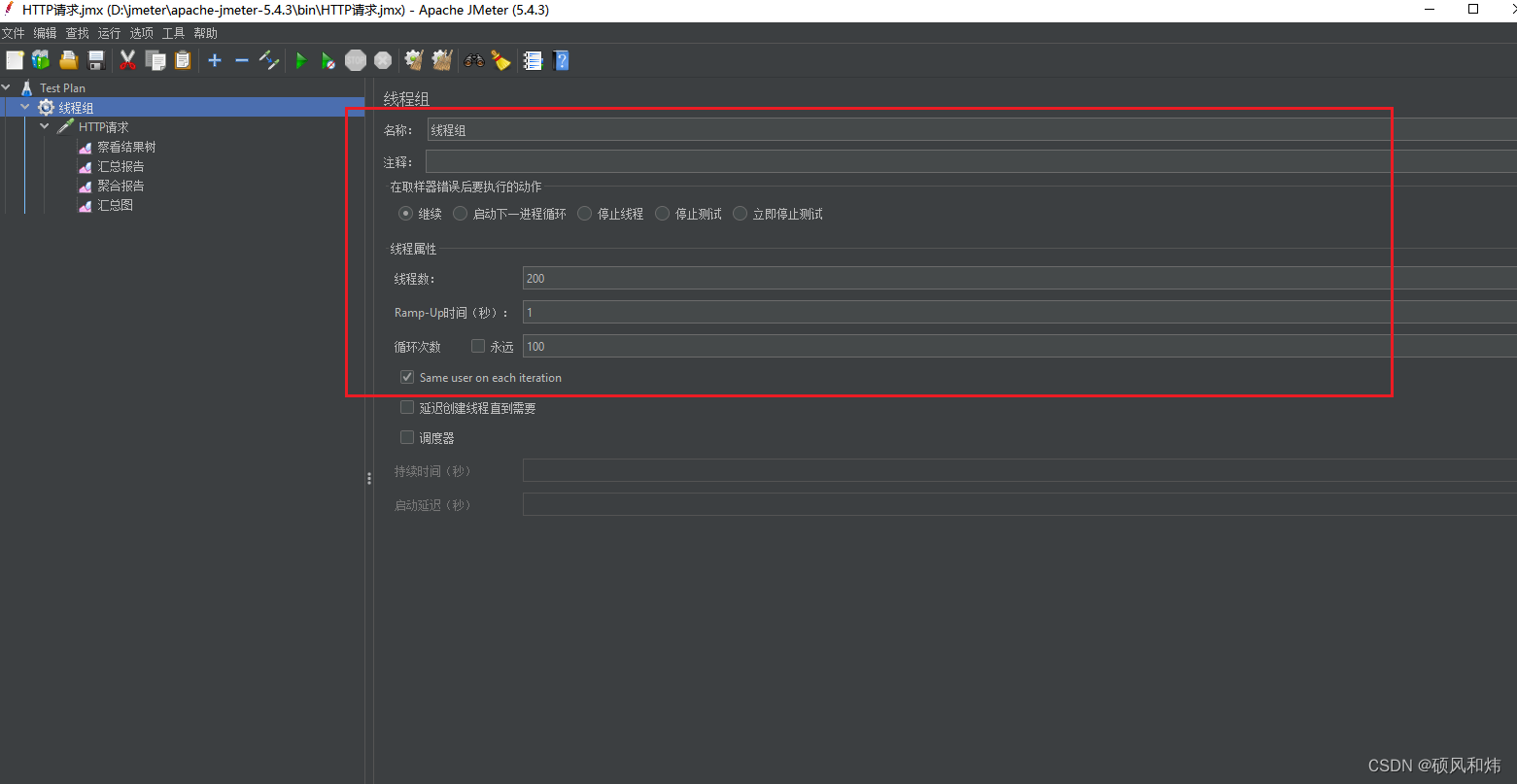
Task: Click the 线程组 panel heading text
Action: (x=406, y=99)
